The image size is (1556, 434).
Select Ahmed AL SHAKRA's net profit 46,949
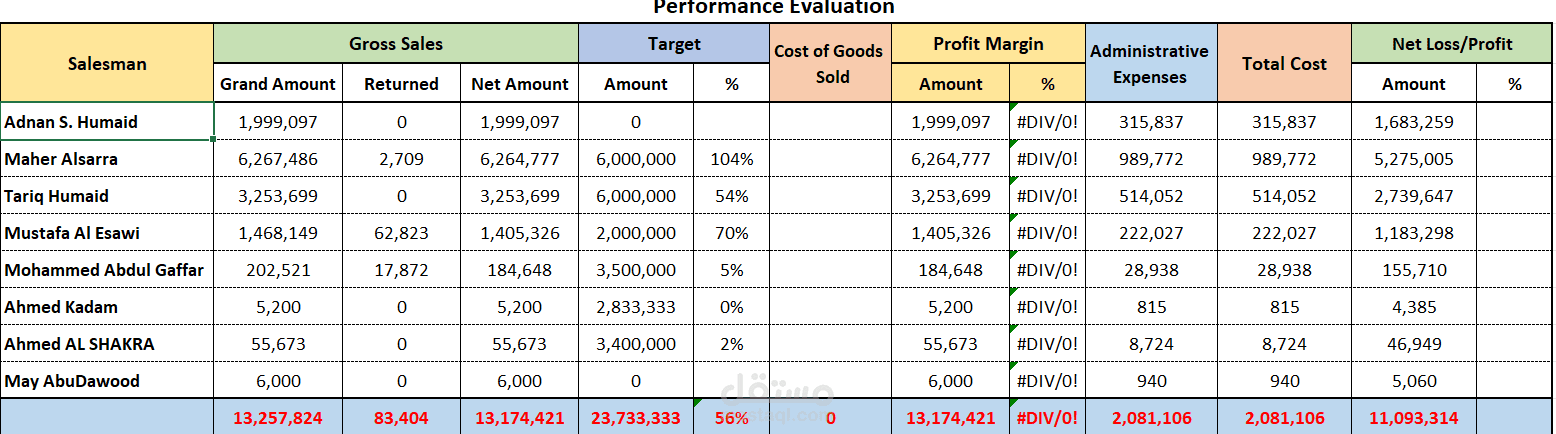pyautogui.click(x=1413, y=344)
